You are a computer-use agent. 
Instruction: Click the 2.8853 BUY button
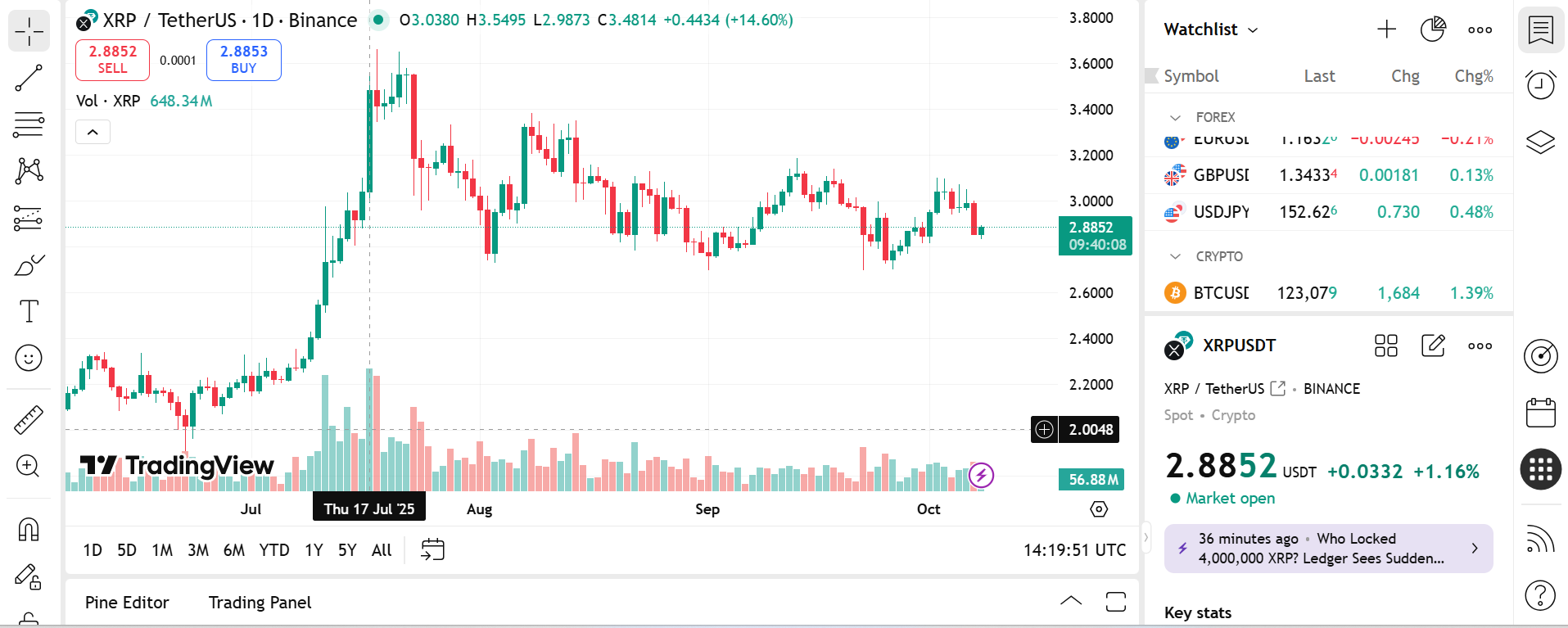click(x=243, y=60)
